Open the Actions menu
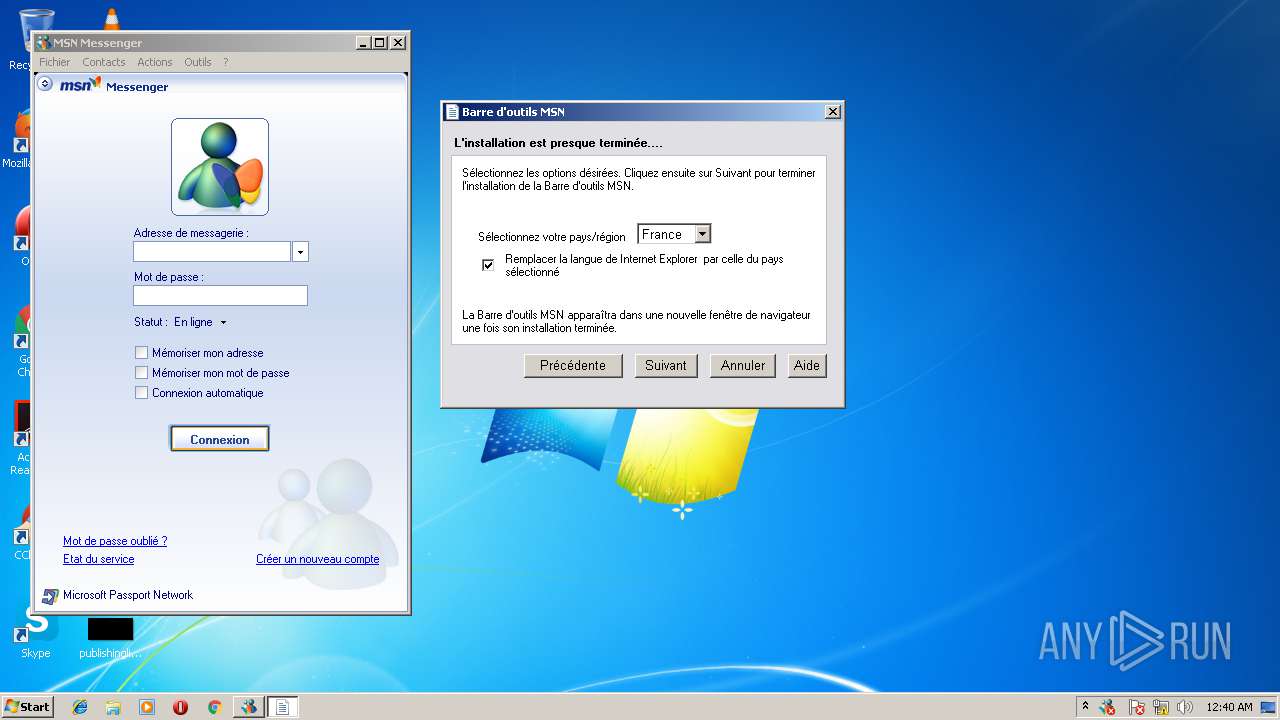 pos(155,62)
